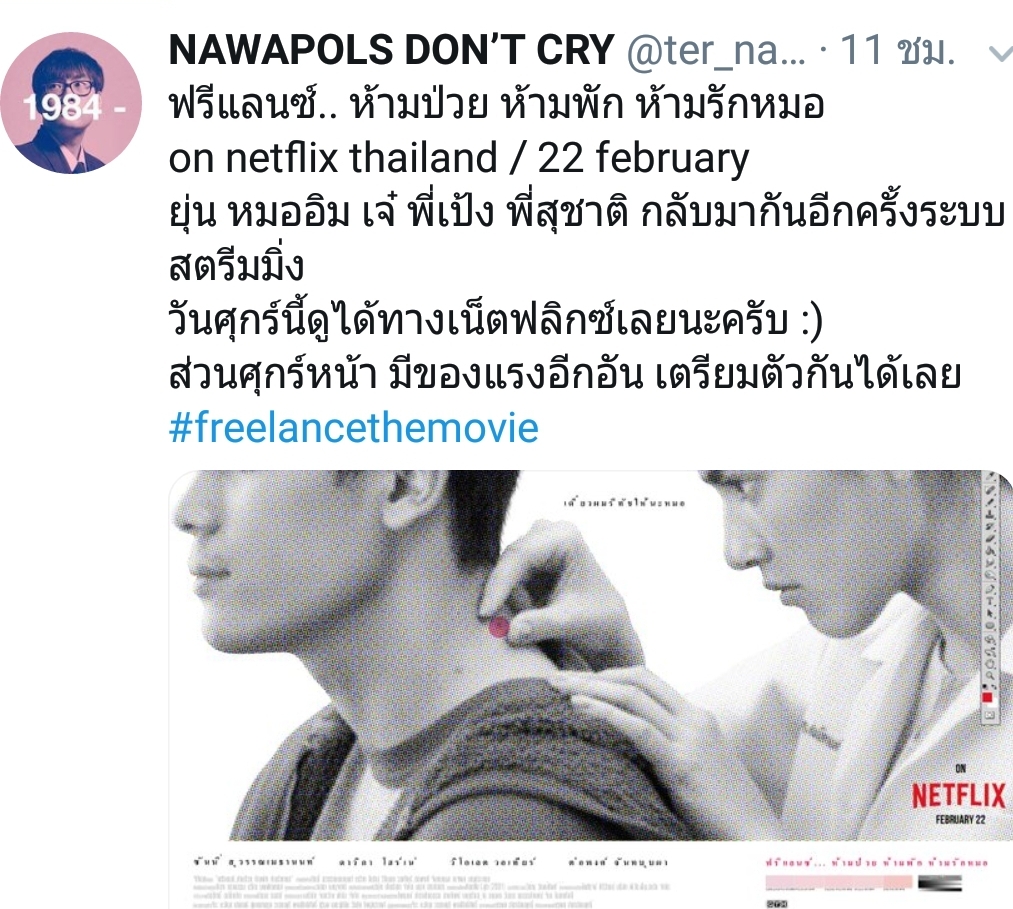This screenshot has width=1013, height=909.
Task: Swap foreground and background colors
Action: click(x=994, y=685)
